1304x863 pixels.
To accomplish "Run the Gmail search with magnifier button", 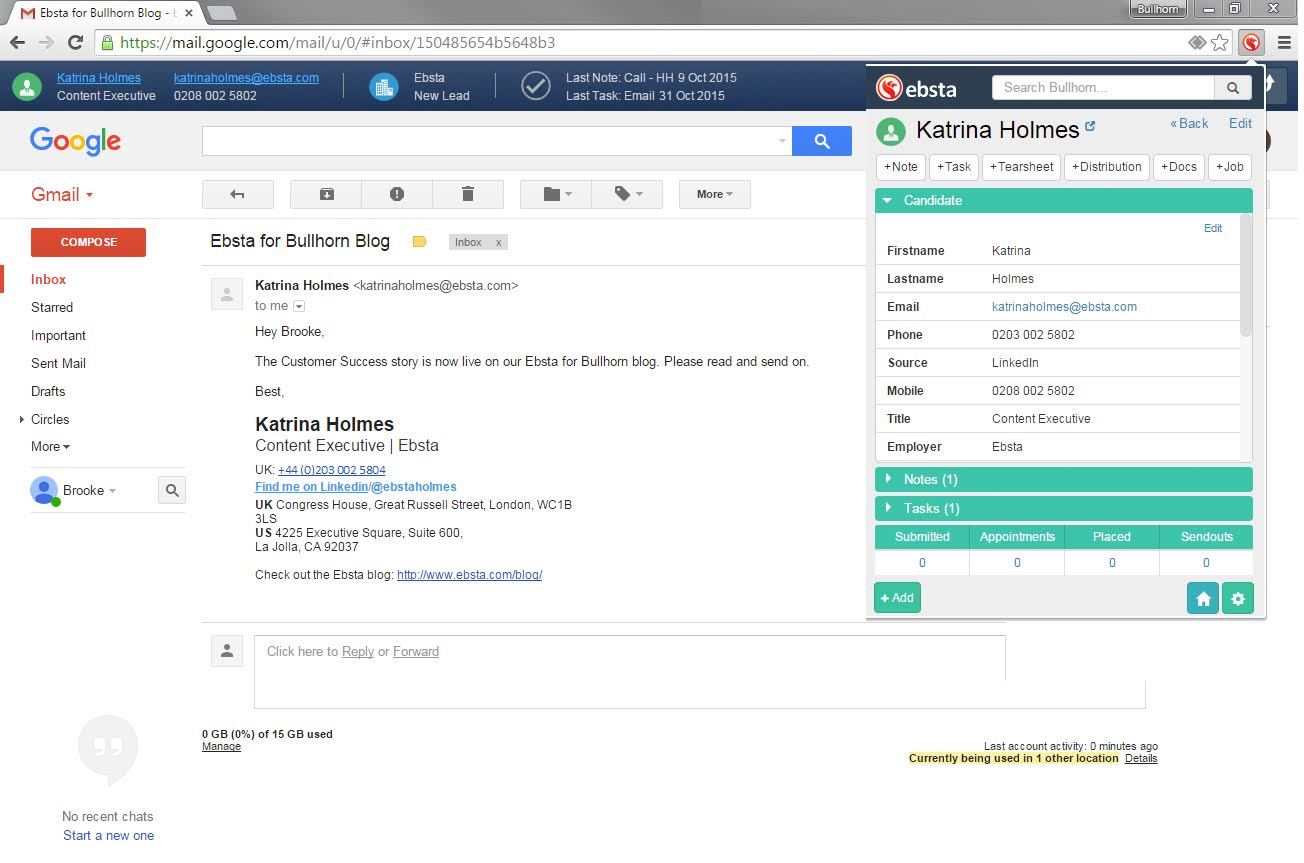I will [x=822, y=141].
